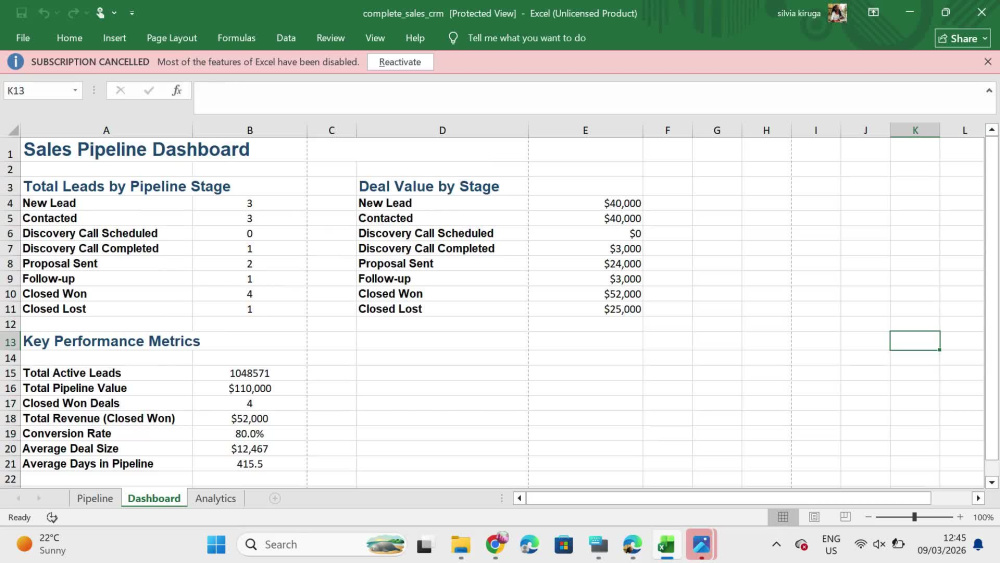Open Customize Quick Access Toolbar dropdown

point(132,13)
